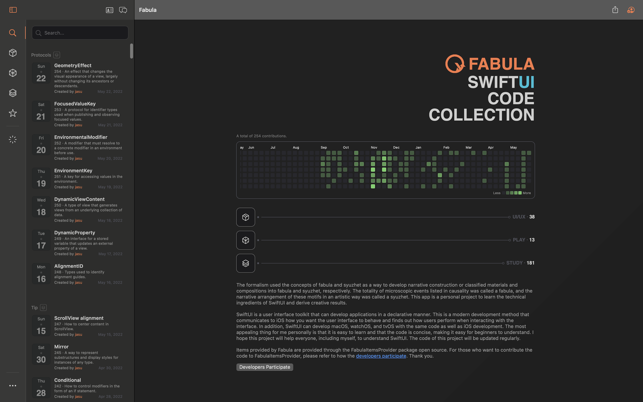This screenshot has height=402, width=643.
Task: Open the DynamicViewContent entry
Action: click(x=78, y=210)
